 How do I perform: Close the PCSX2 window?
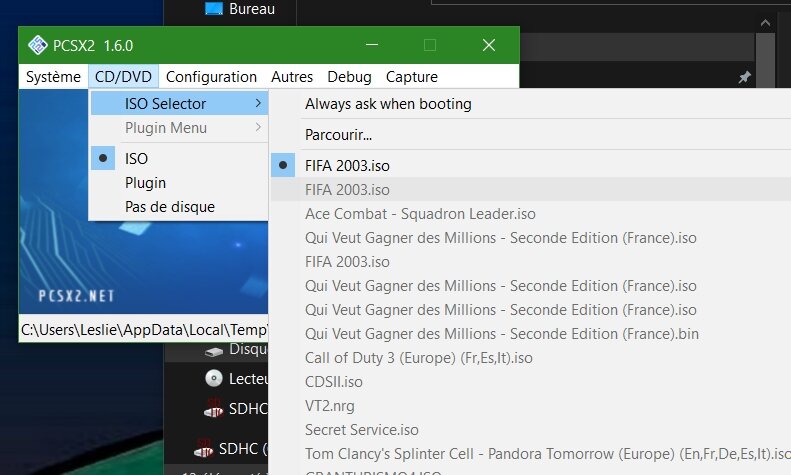tap(489, 46)
